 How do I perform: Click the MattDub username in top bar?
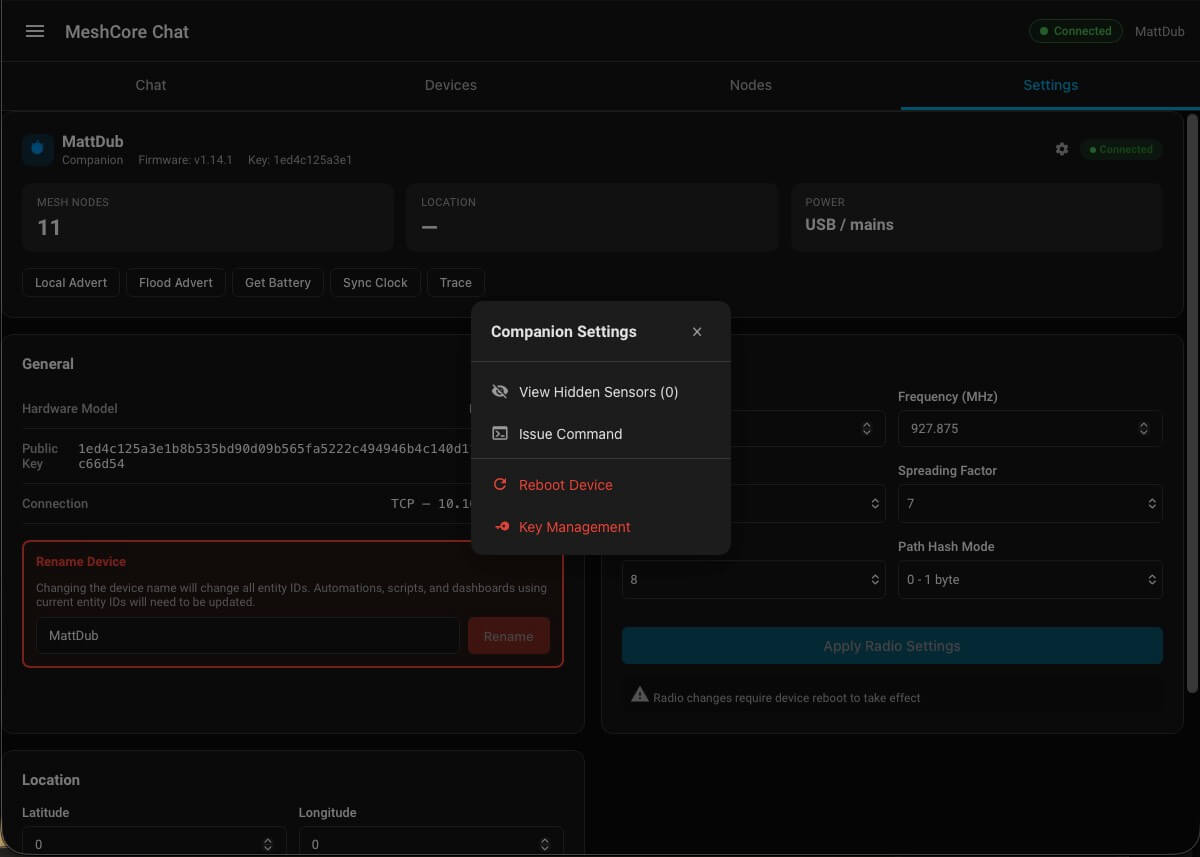[x=1159, y=32]
